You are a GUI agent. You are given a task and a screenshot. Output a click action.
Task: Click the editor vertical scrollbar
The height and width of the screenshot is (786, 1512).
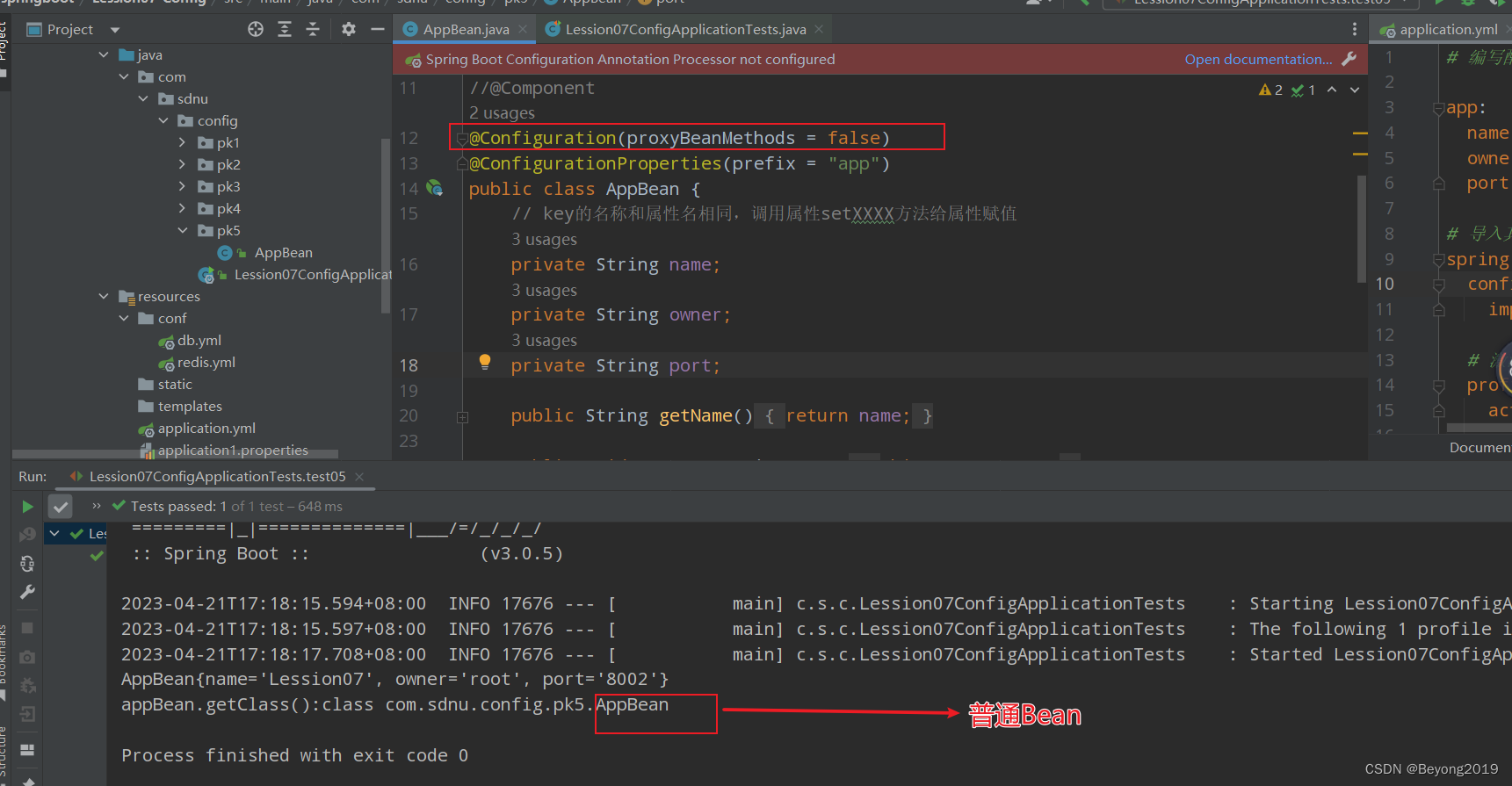coord(1361,228)
